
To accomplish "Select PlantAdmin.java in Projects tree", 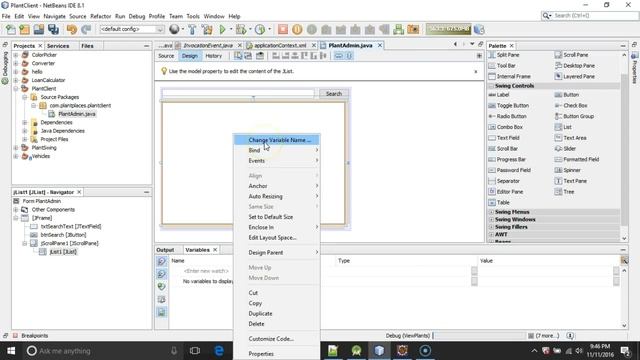I will [77, 114].
